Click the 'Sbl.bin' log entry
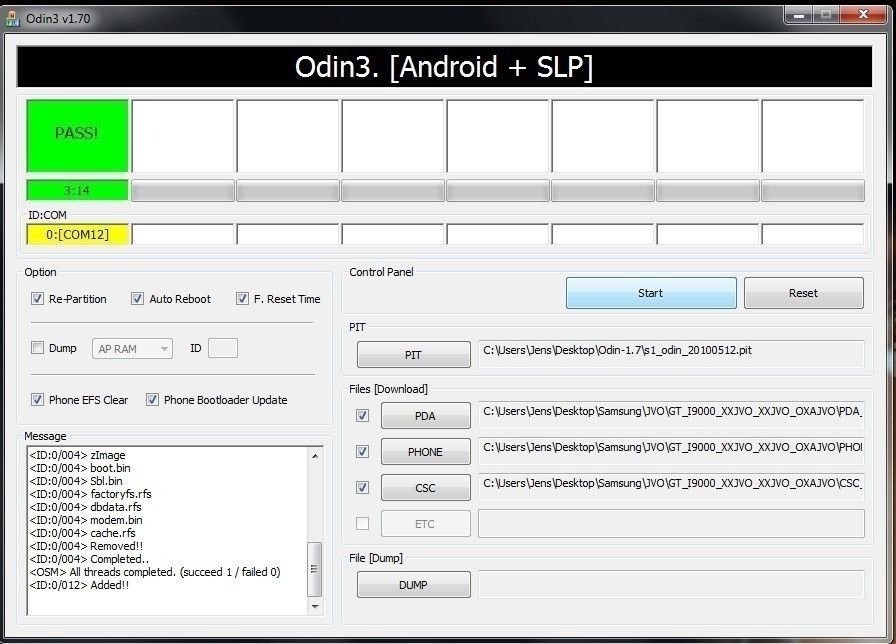This screenshot has height=644, width=896. tap(76, 481)
